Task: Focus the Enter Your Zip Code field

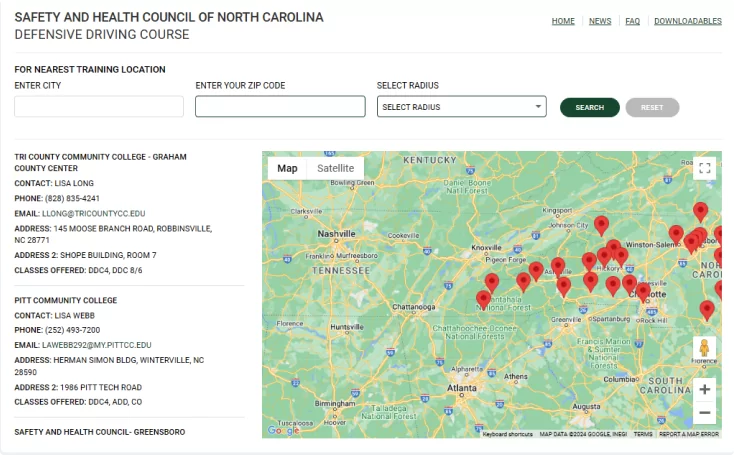Action: (280, 107)
